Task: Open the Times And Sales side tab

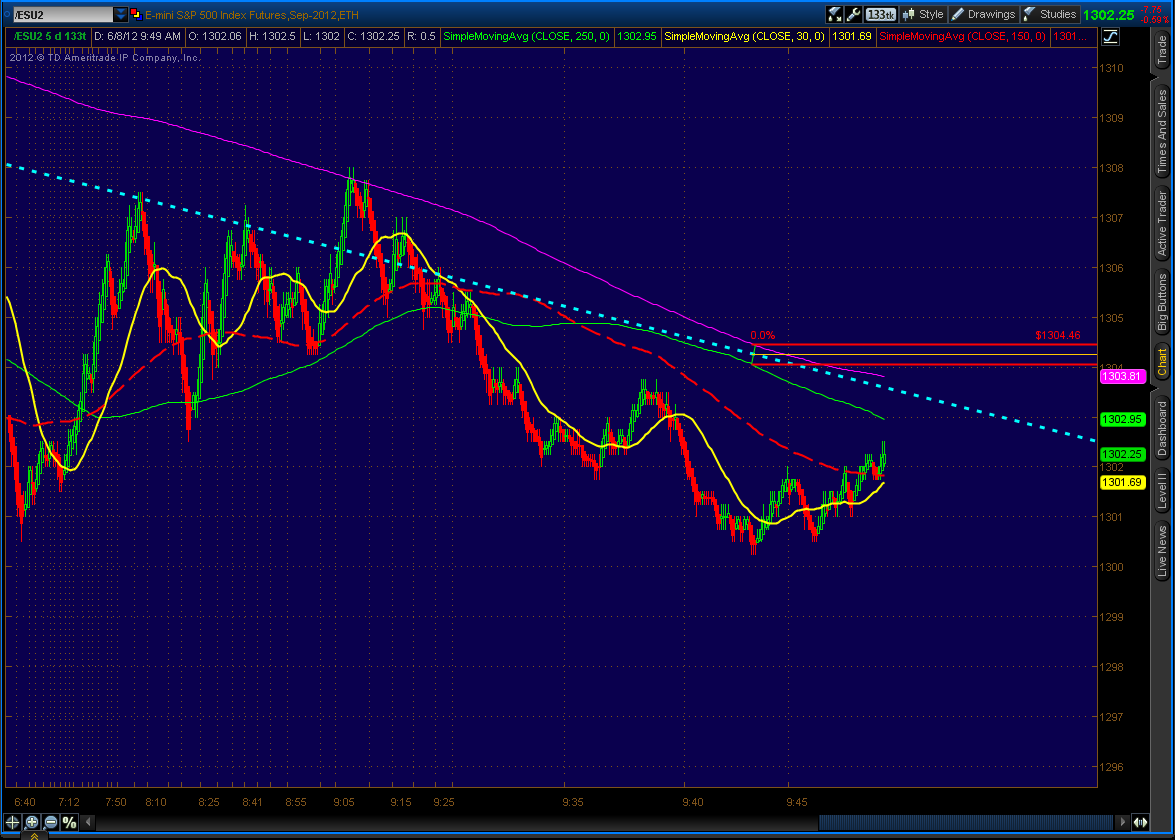Action: (1162, 132)
